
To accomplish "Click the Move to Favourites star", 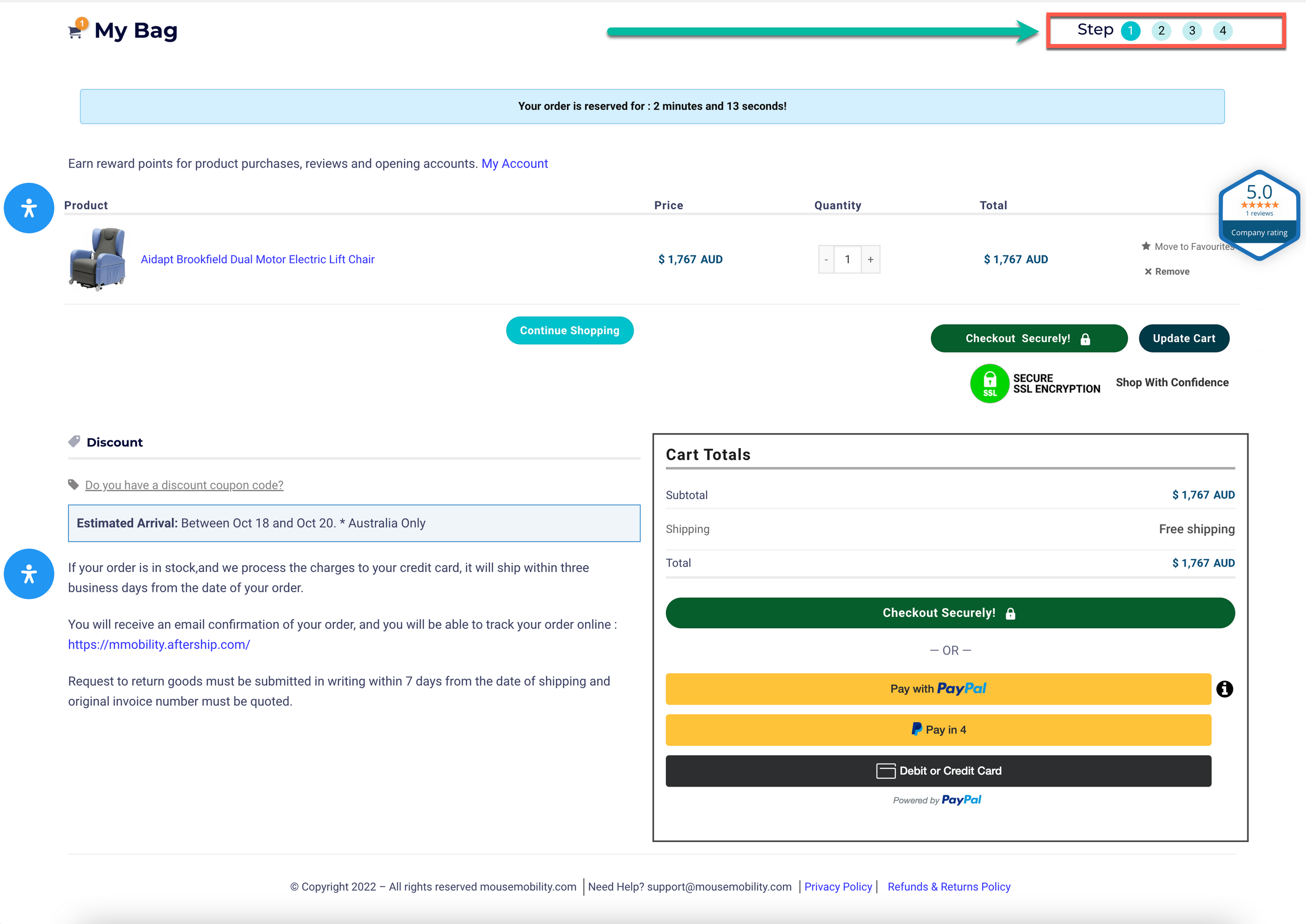I will pos(1146,246).
